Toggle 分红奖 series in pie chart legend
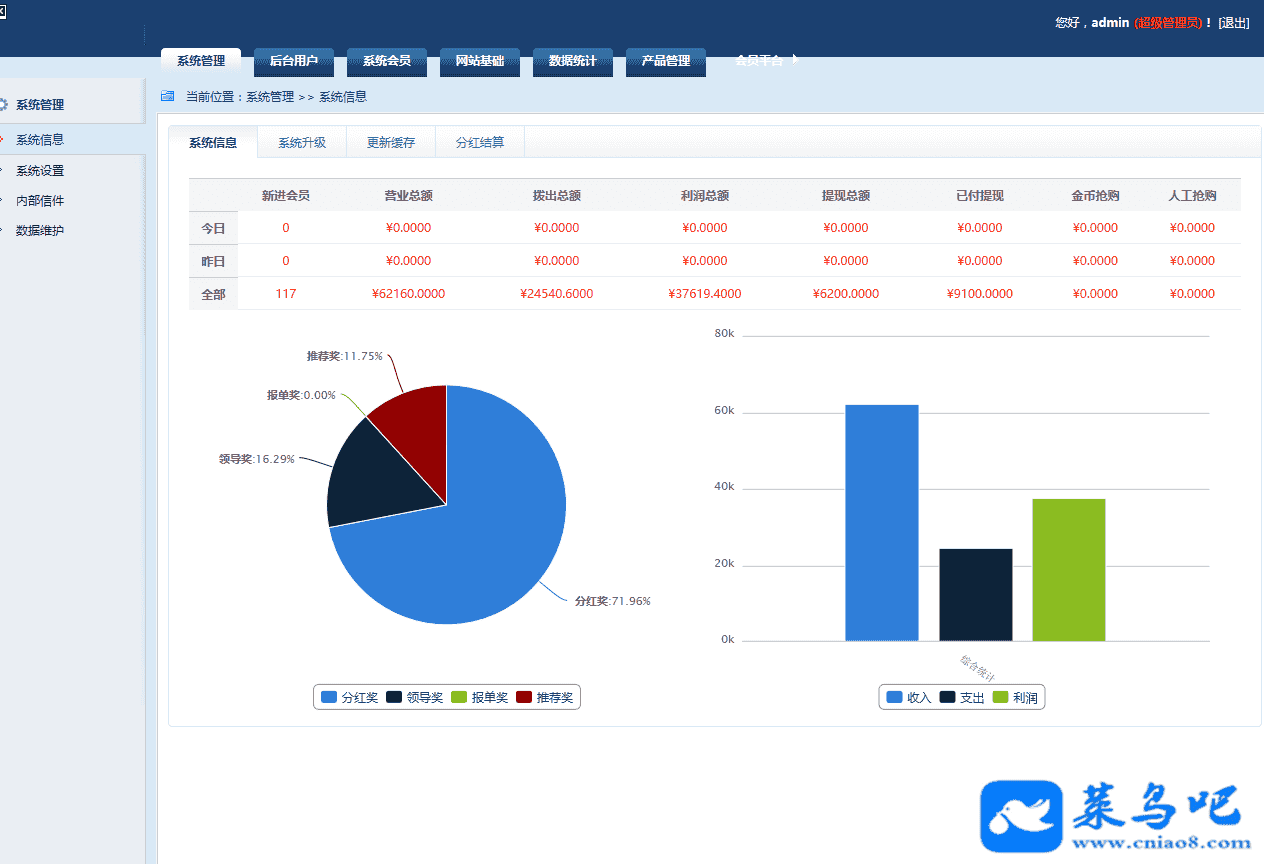Image resolution: width=1264 pixels, height=864 pixels. pyautogui.click(x=349, y=697)
